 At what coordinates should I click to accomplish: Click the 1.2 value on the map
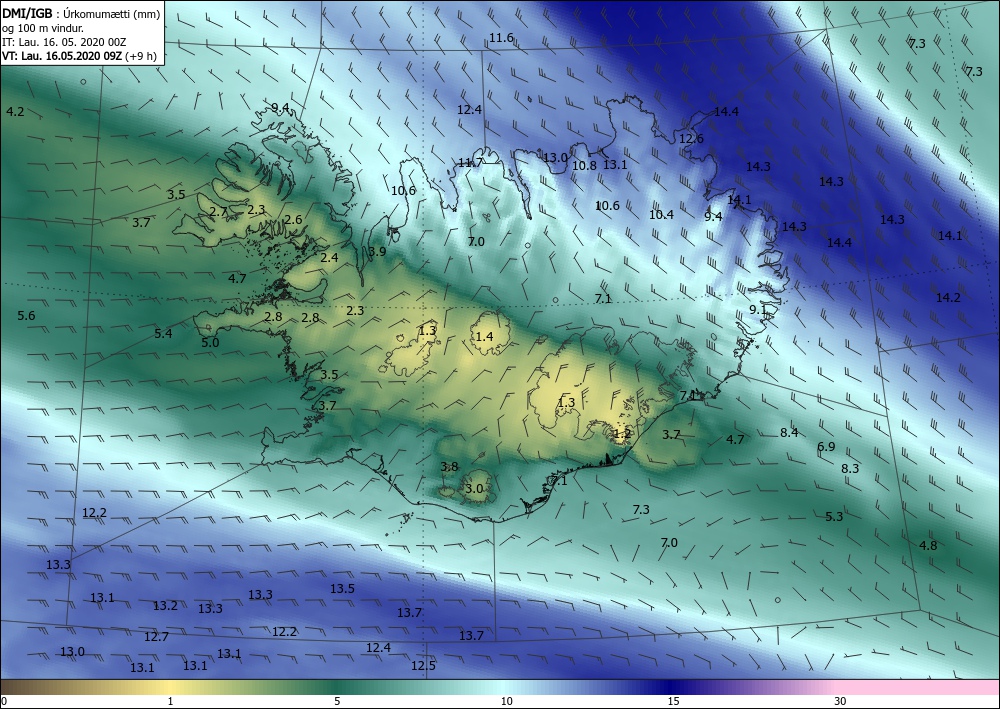point(622,434)
